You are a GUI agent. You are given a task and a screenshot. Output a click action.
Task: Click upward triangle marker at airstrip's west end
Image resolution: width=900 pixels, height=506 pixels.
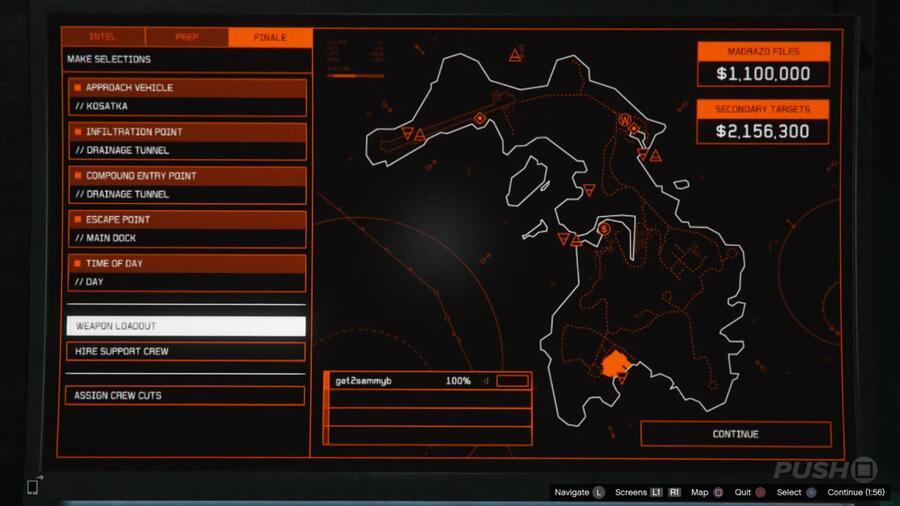(x=420, y=136)
